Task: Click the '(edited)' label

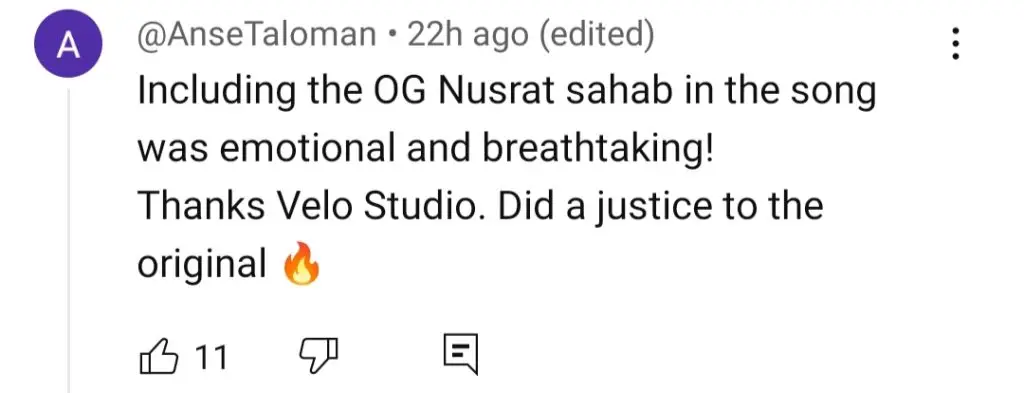Action: [x=596, y=37]
